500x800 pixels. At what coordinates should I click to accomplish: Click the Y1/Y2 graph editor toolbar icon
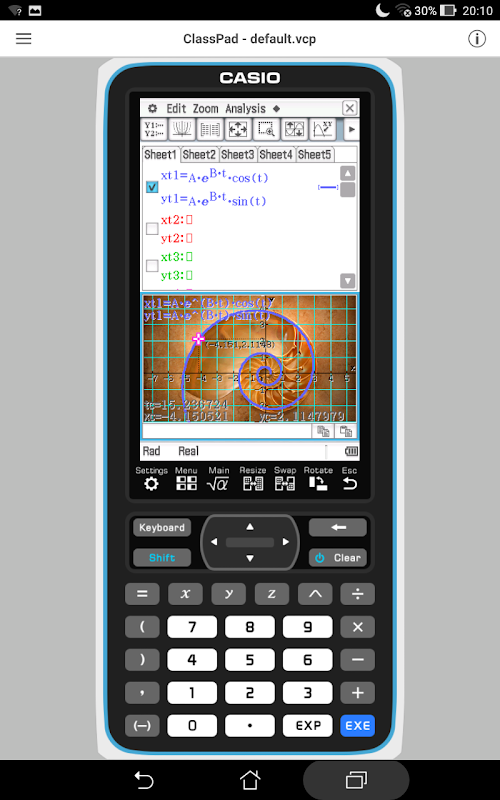click(x=154, y=130)
